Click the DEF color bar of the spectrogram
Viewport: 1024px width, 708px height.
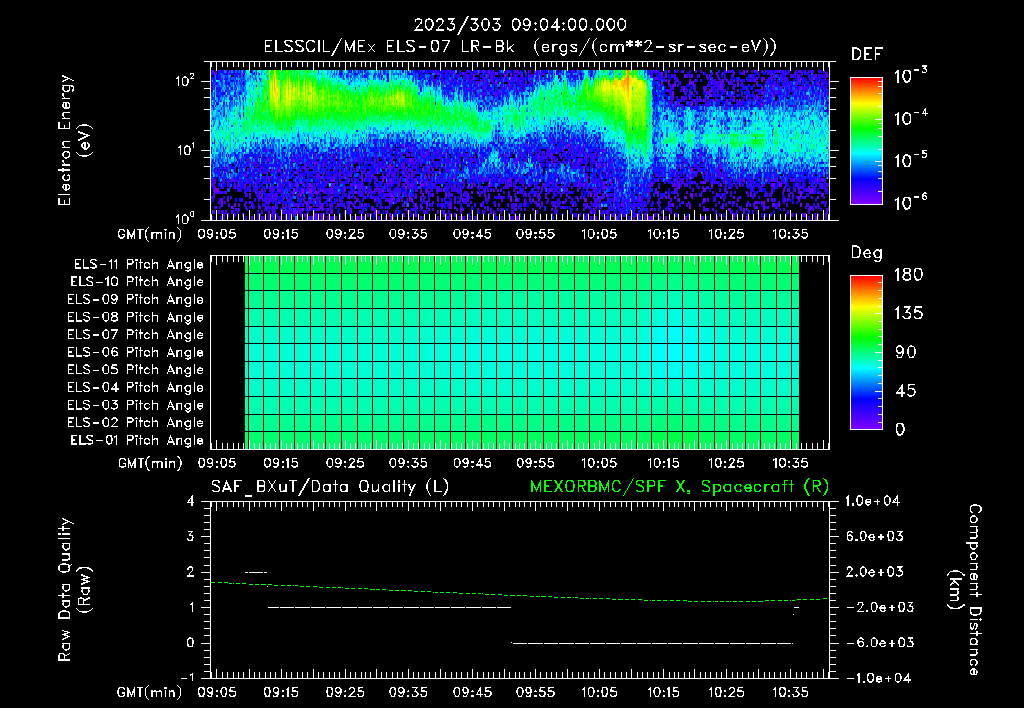866,140
